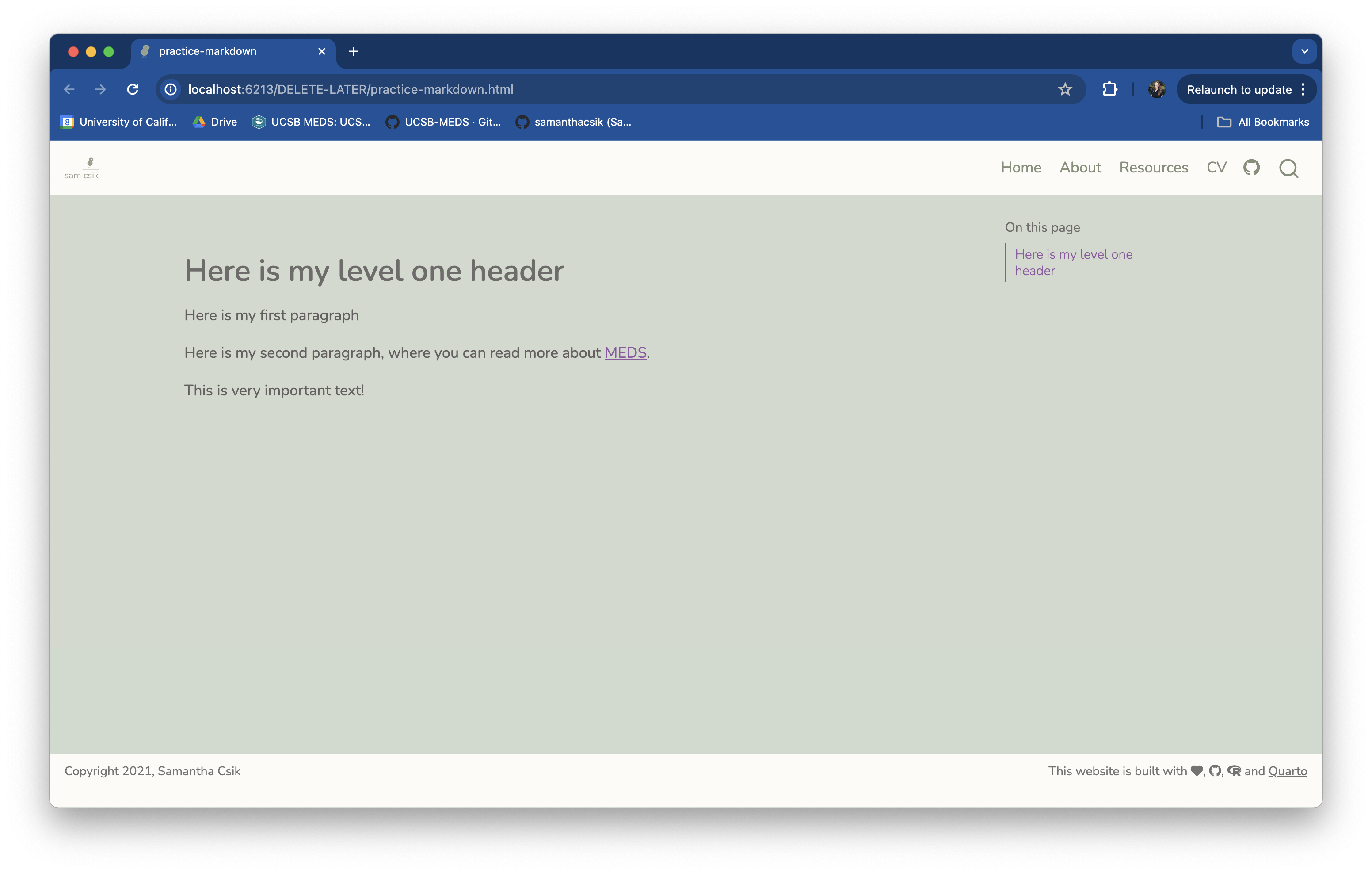Follow the MEDS hyperlink
The width and height of the screenshot is (1372, 873).
pos(625,353)
